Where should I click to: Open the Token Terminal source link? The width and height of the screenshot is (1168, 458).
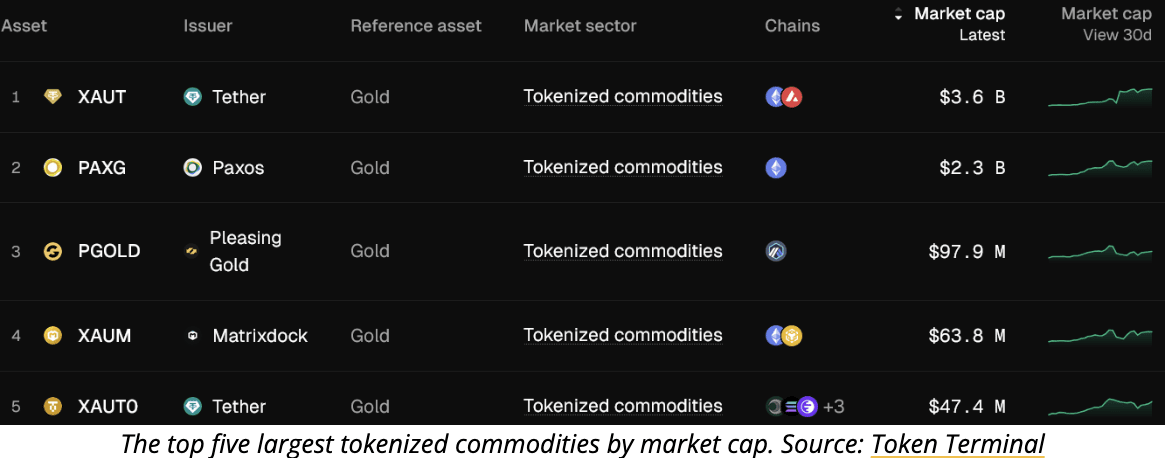pyautogui.click(x=957, y=442)
